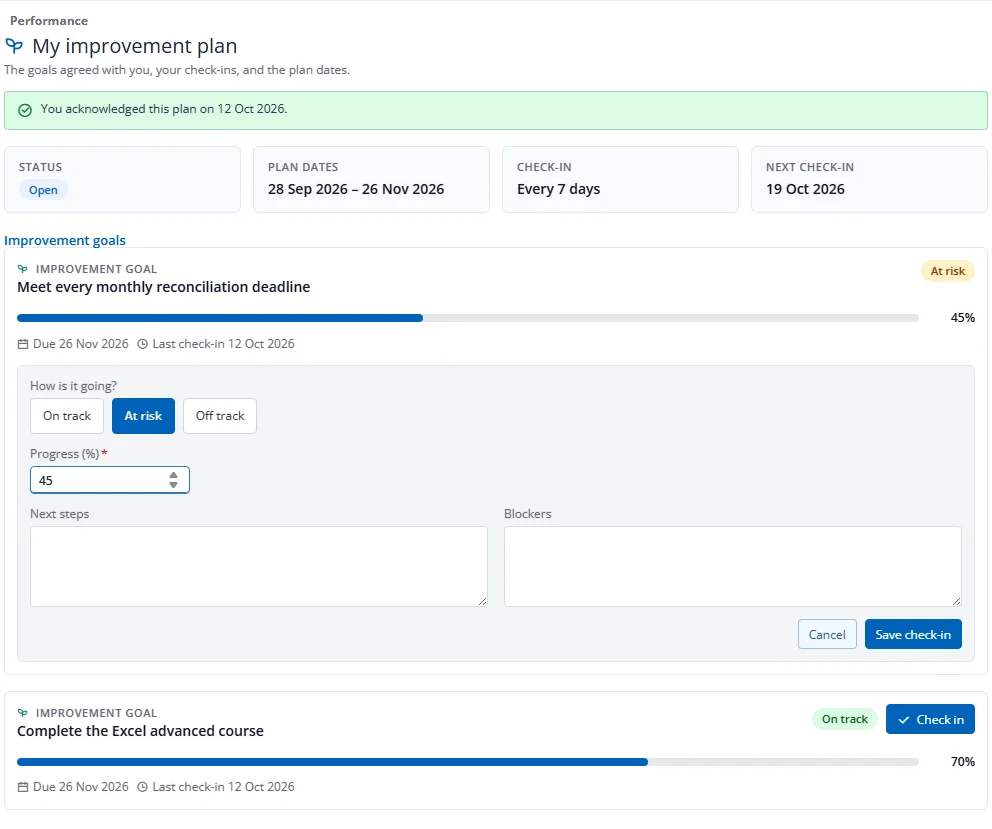Click the Performance breadcrumb label

(x=49, y=21)
